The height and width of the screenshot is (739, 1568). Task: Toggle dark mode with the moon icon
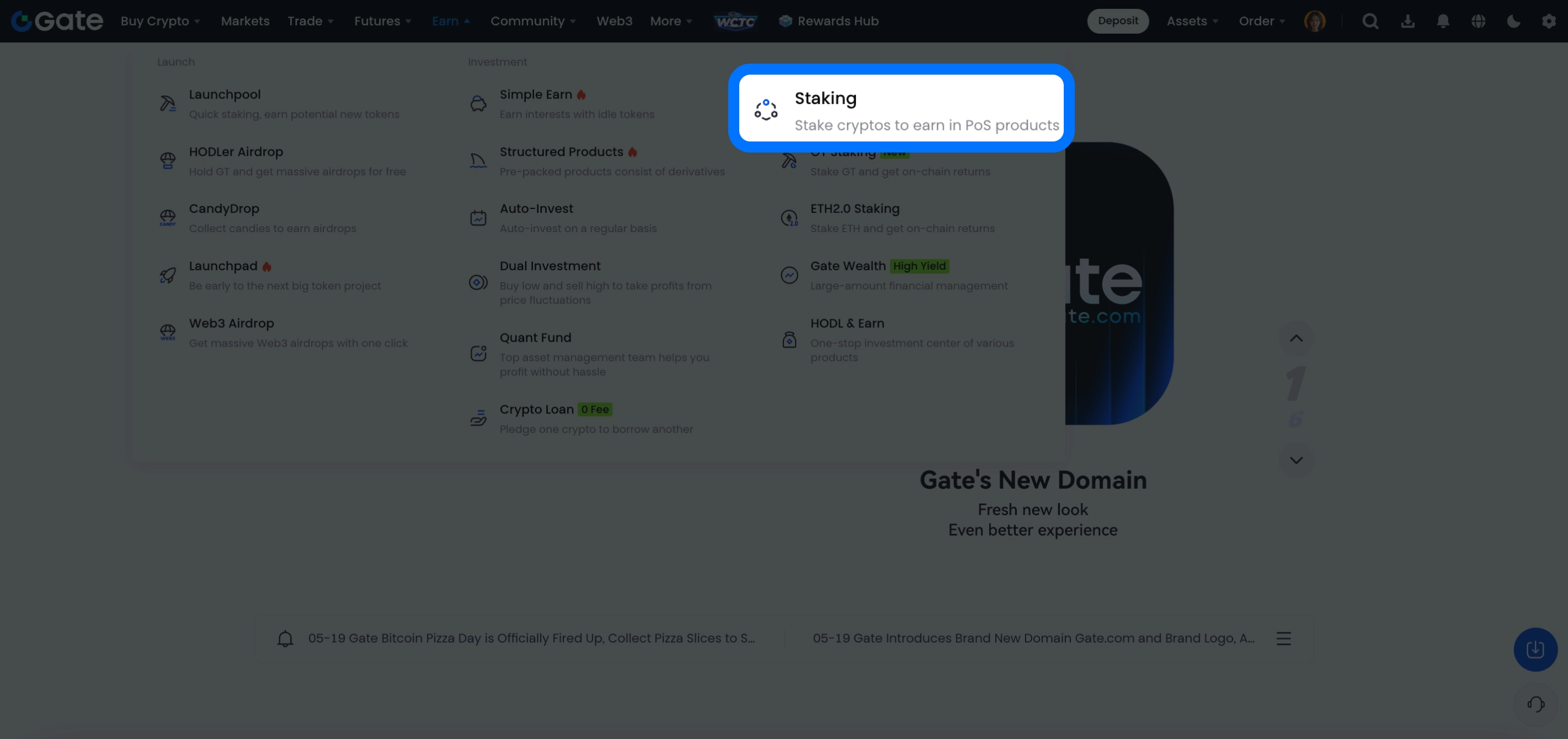[x=1513, y=20]
